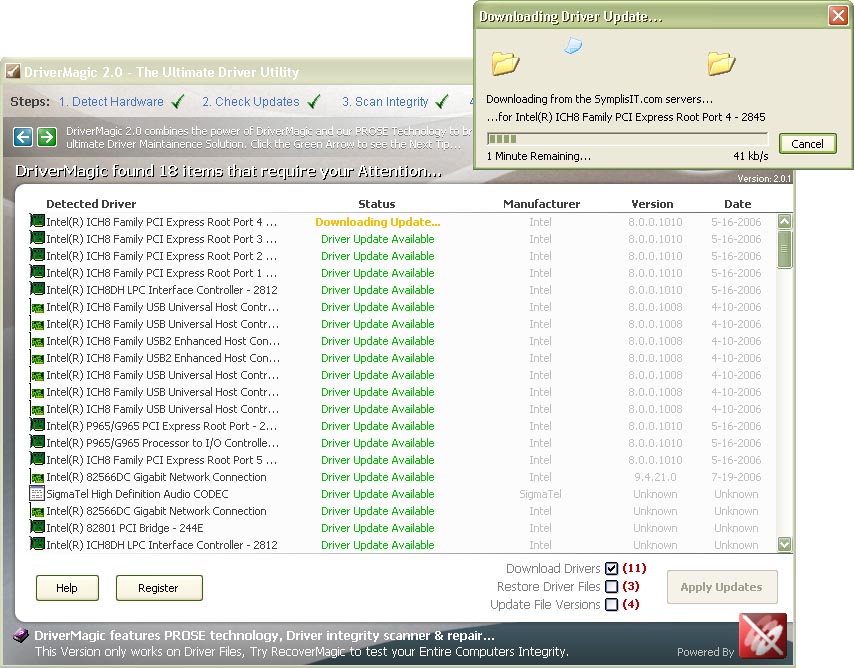The width and height of the screenshot is (854, 668).
Task: Cancel the driver download
Action: (x=807, y=144)
